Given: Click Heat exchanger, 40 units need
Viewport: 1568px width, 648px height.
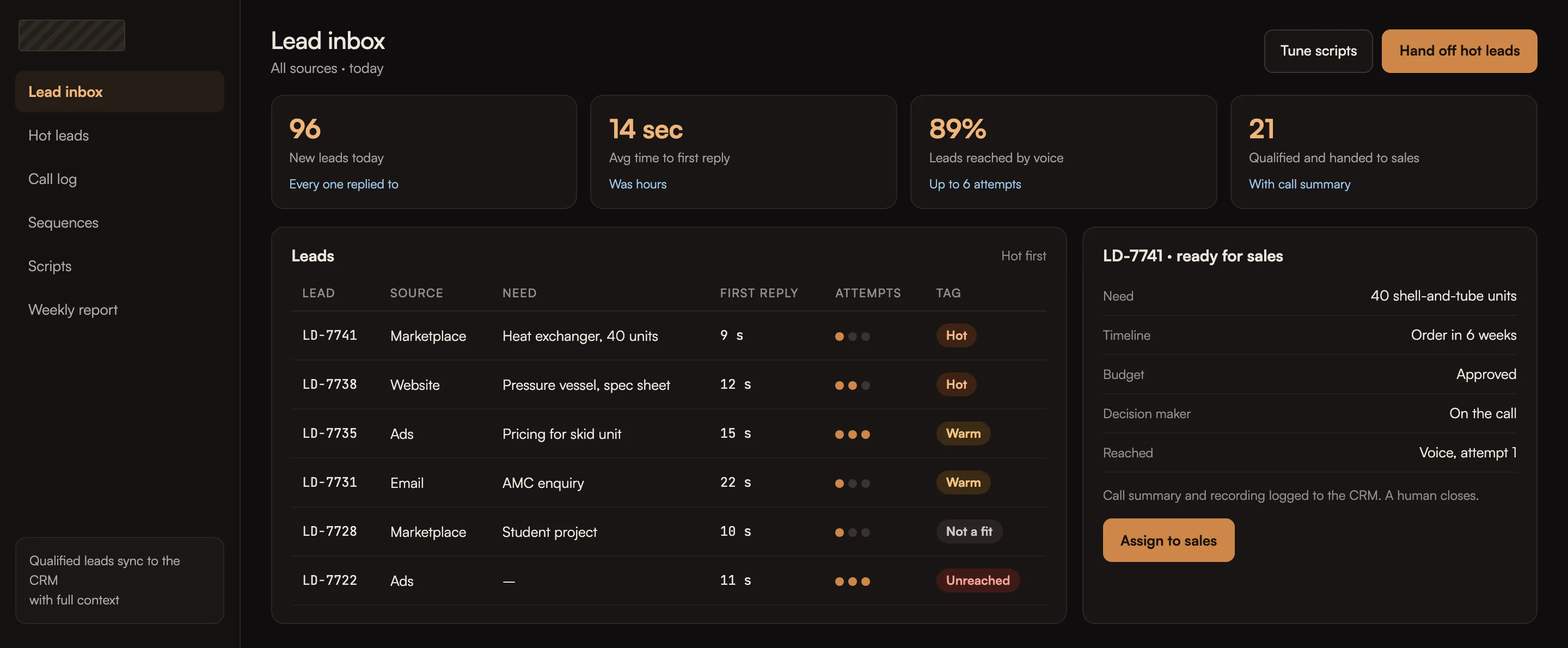Looking at the screenshot, I should (580, 336).
